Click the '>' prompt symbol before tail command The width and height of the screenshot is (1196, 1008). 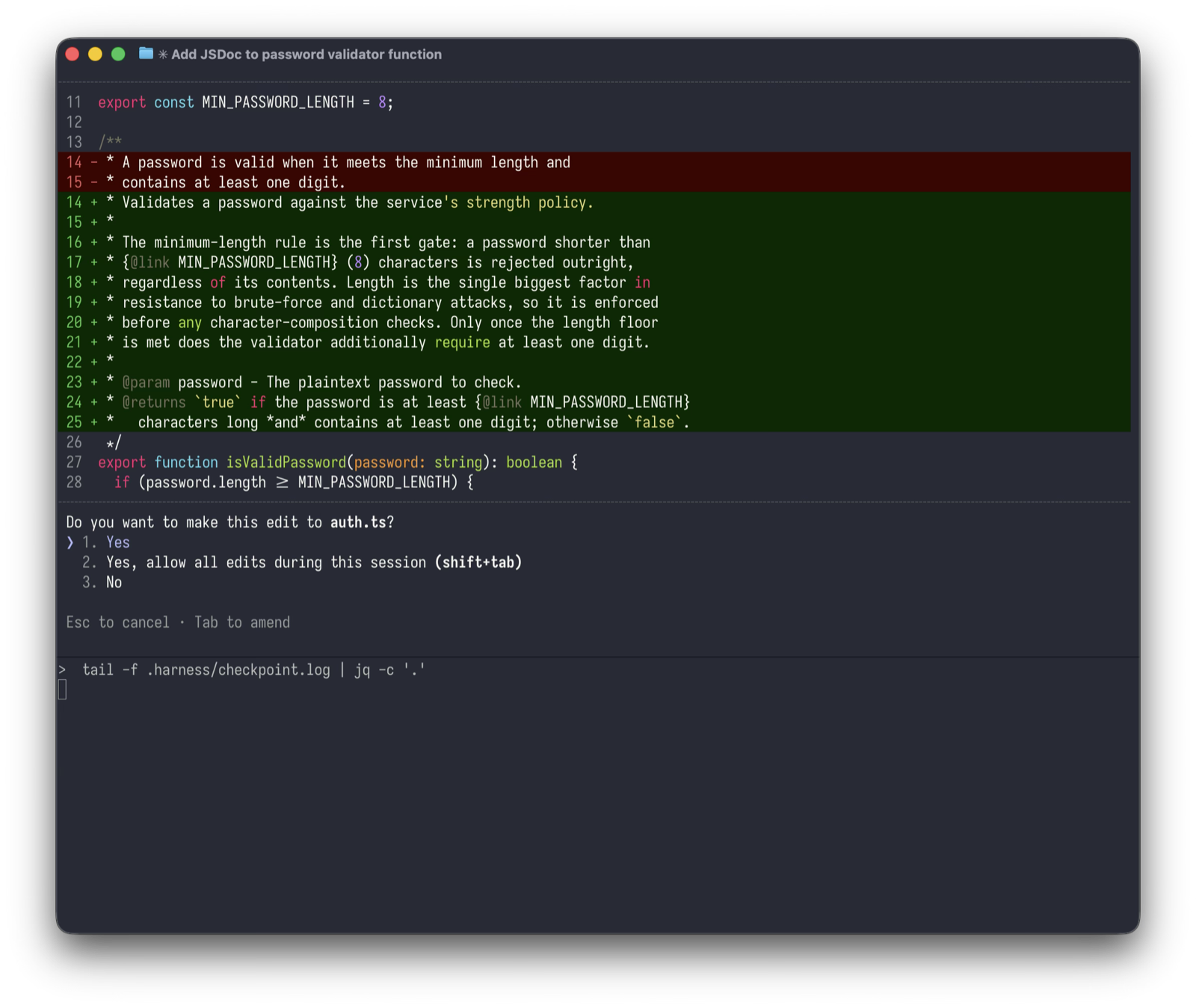click(x=63, y=670)
